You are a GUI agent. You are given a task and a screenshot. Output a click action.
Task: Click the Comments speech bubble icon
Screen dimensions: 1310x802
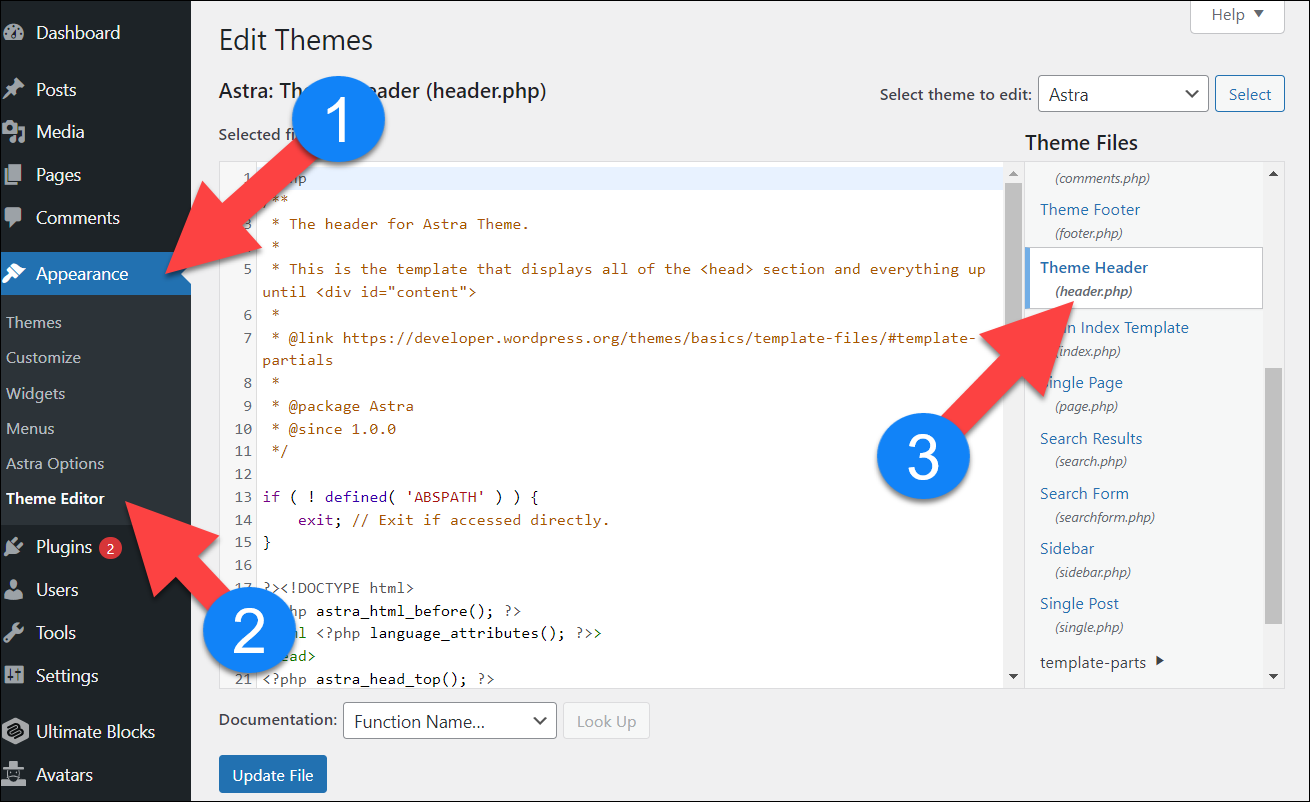click(13, 218)
